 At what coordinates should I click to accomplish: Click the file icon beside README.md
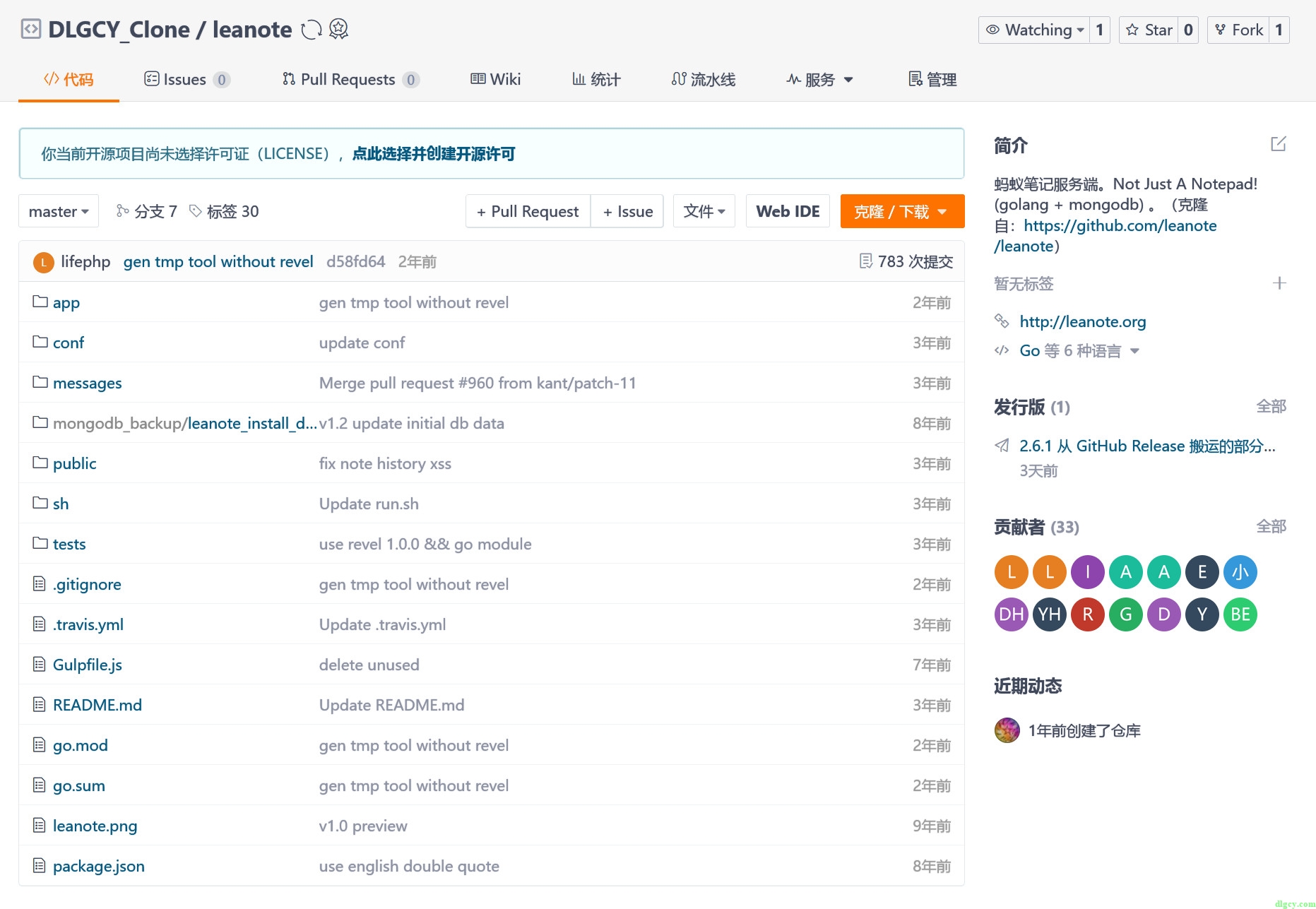point(40,704)
